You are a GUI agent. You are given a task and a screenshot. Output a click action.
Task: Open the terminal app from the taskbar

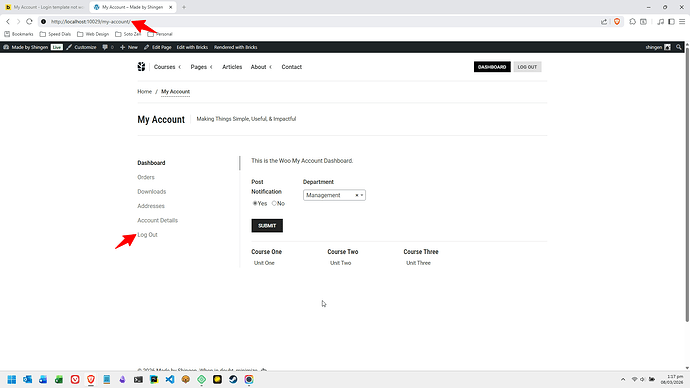[138, 379]
